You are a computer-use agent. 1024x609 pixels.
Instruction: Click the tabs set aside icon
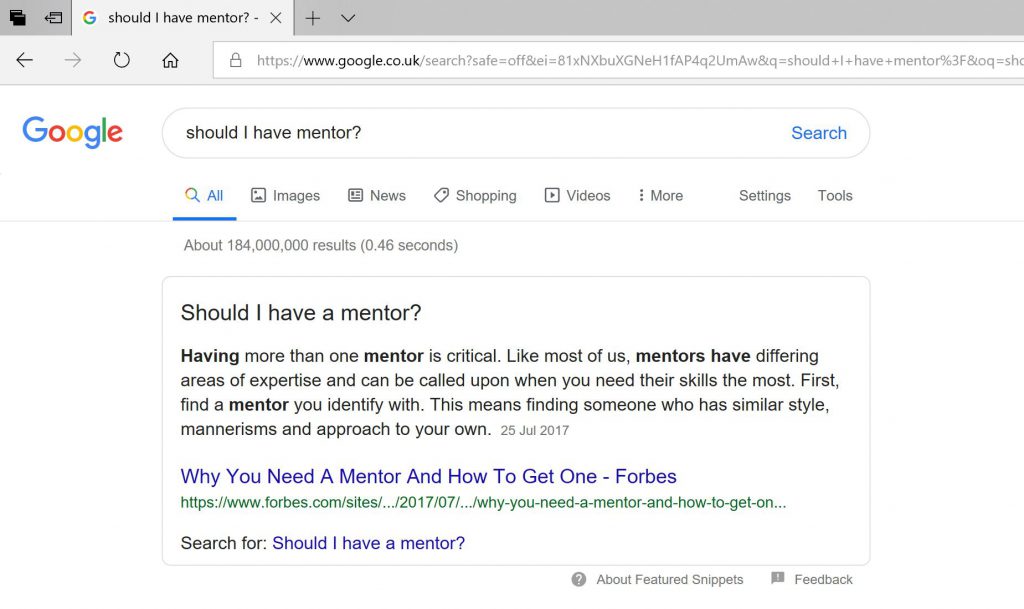[x=18, y=18]
